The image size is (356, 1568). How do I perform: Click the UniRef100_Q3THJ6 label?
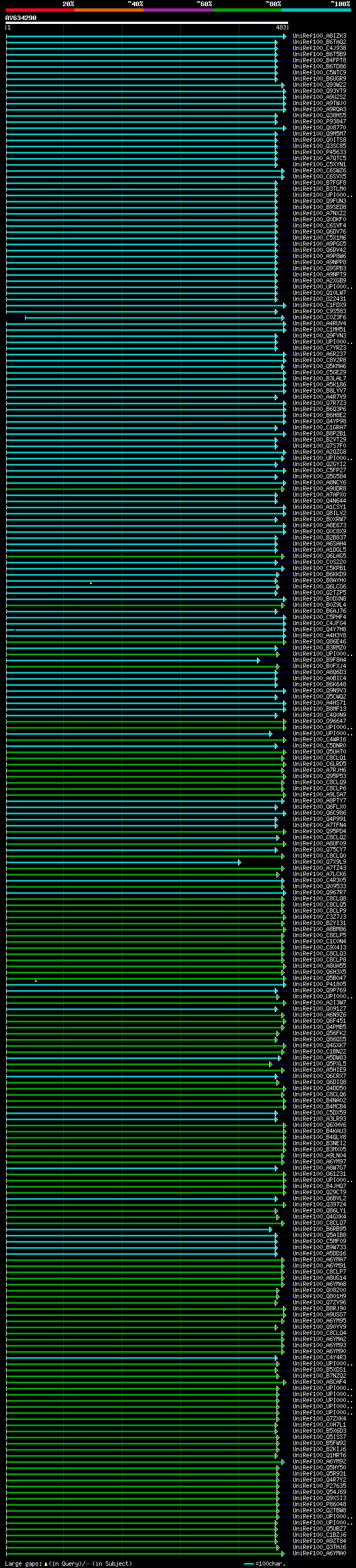[x=319, y=1547]
